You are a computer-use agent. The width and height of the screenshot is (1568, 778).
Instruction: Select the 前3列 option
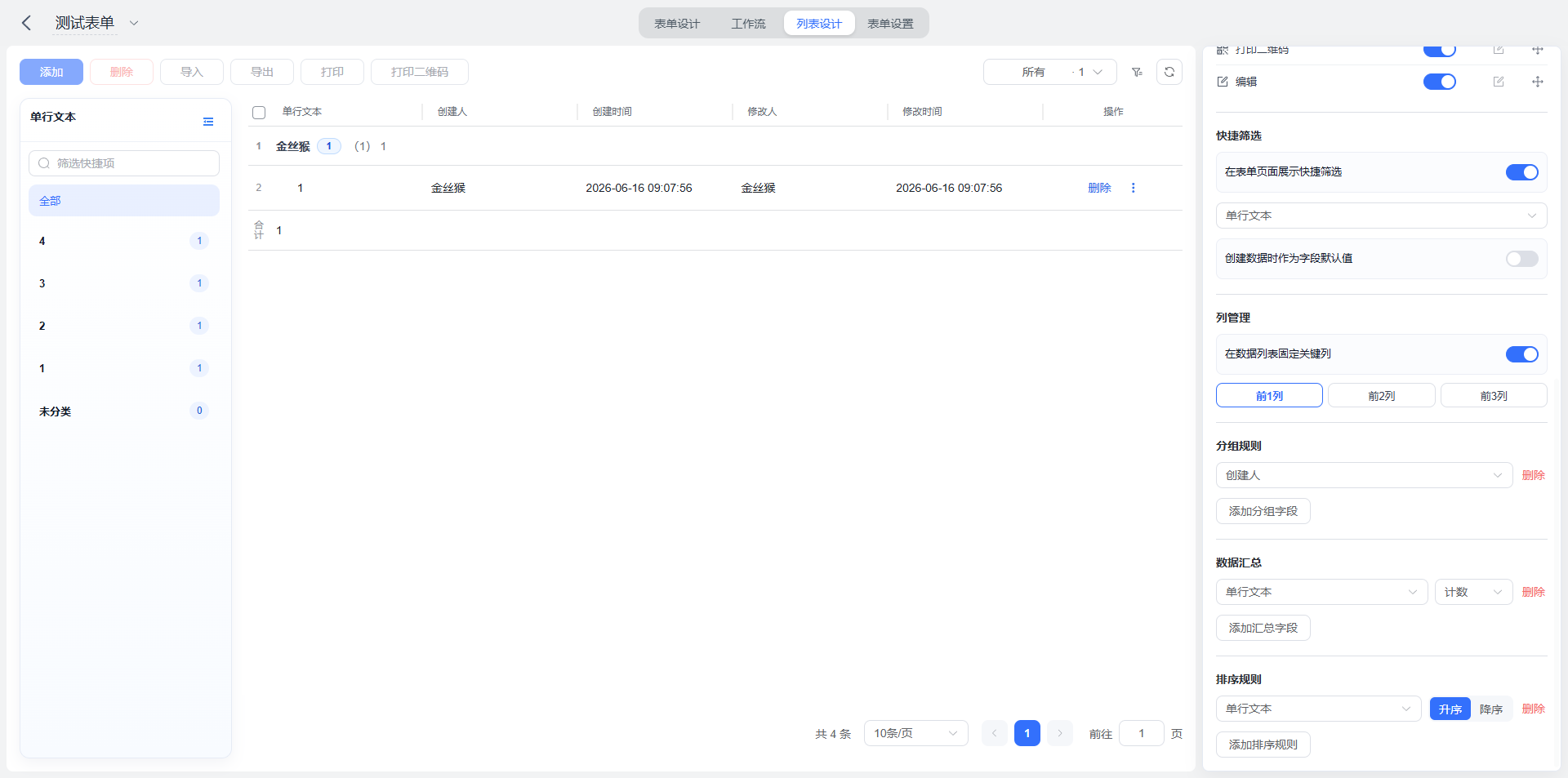(1494, 395)
